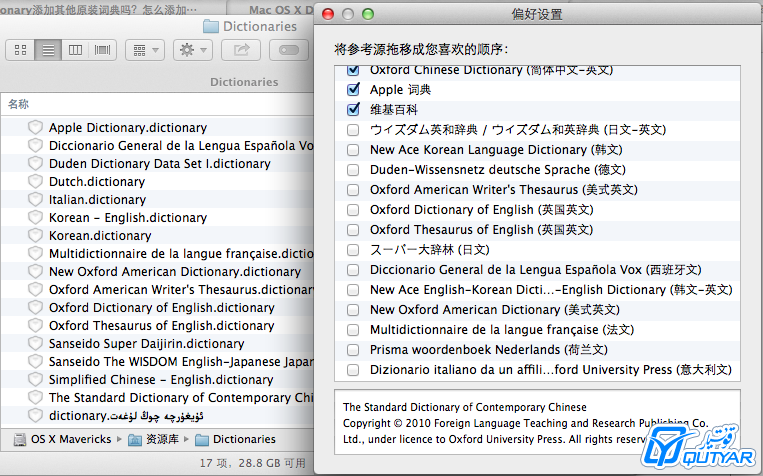The width and height of the screenshot is (763, 476).
Task: Select the Oxford American Writer's Thesaurus file name
Action: pyautogui.click(x=181, y=290)
